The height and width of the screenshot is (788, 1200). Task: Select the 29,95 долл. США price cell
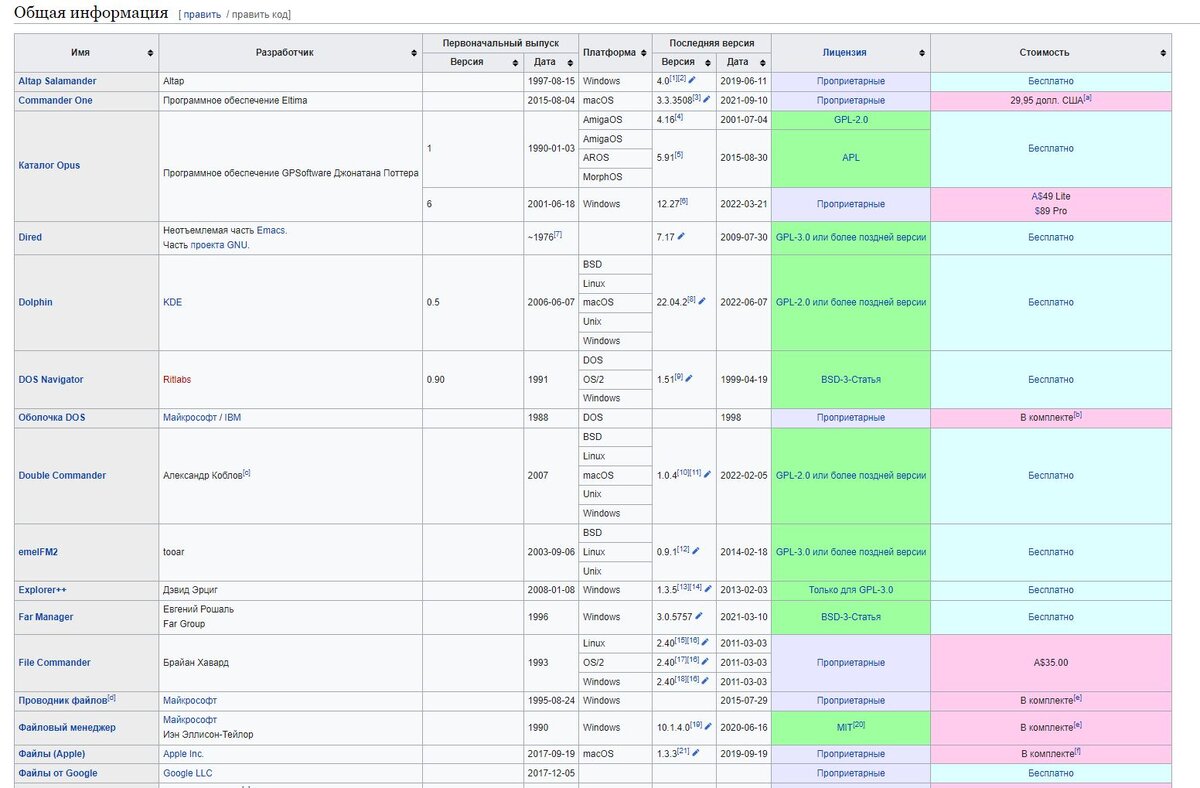click(1050, 100)
